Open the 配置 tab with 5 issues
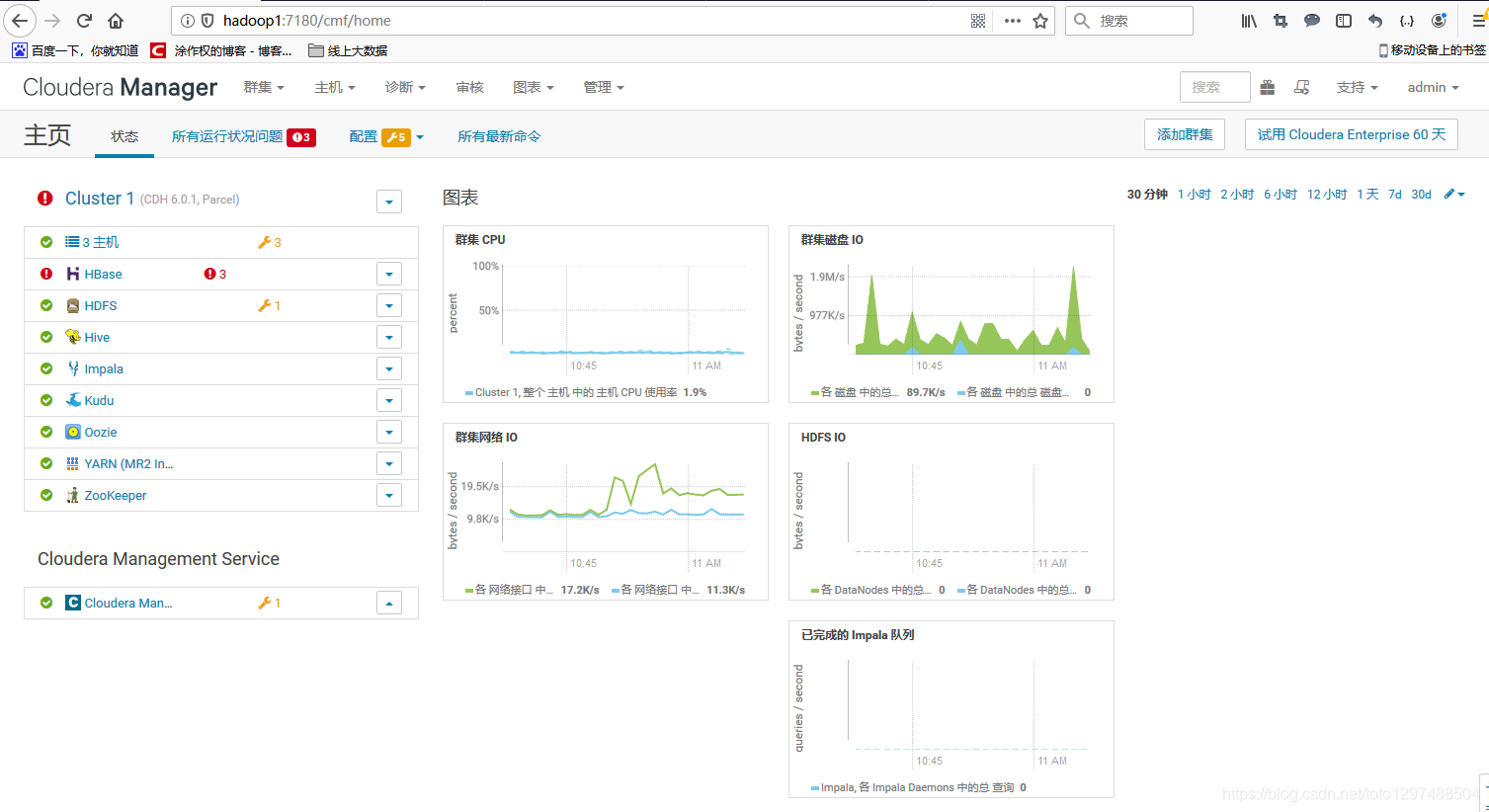The height and width of the screenshot is (812, 1489). [x=386, y=137]
